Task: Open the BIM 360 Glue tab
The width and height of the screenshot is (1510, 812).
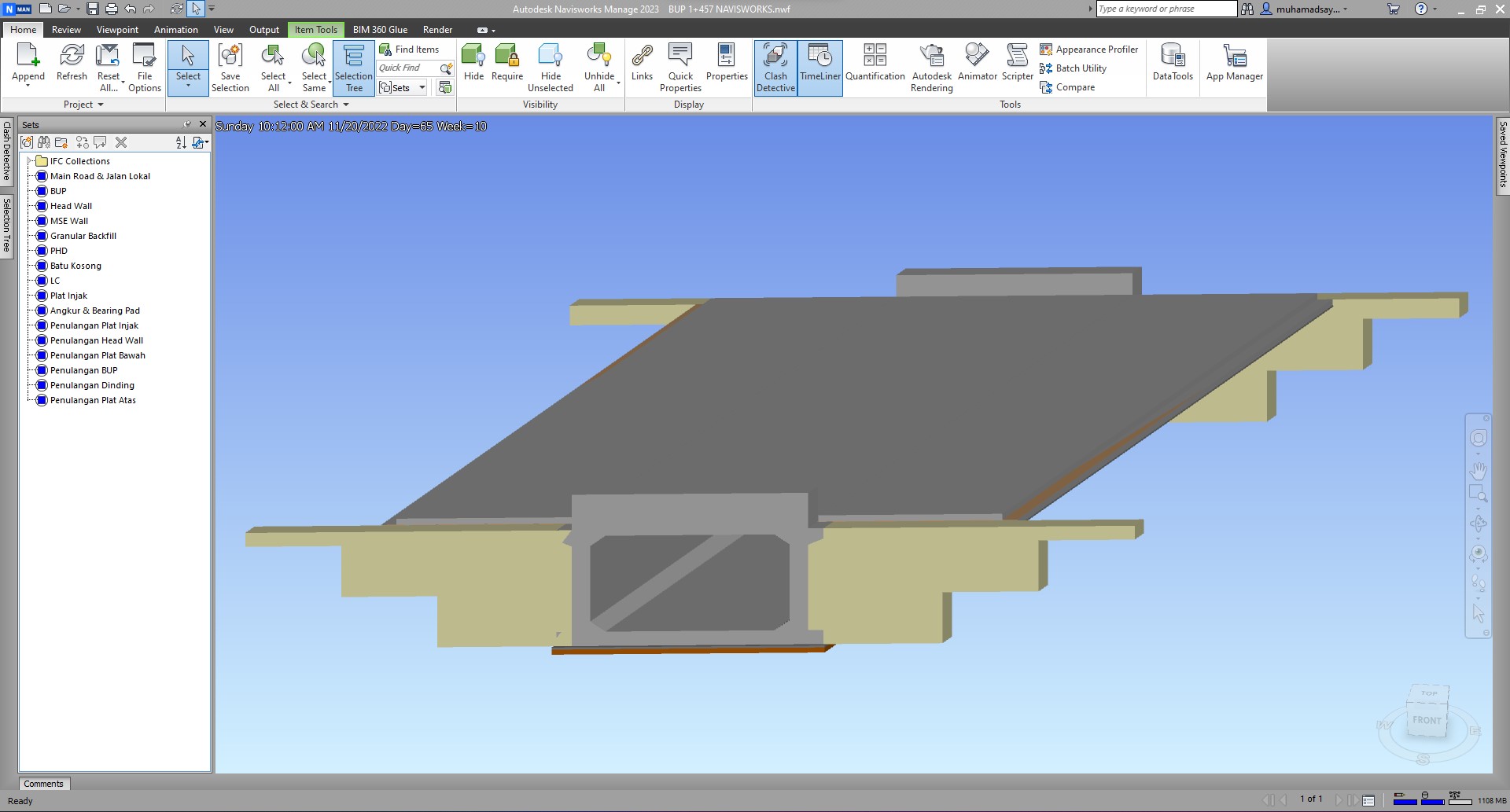Action: [380, 30]
